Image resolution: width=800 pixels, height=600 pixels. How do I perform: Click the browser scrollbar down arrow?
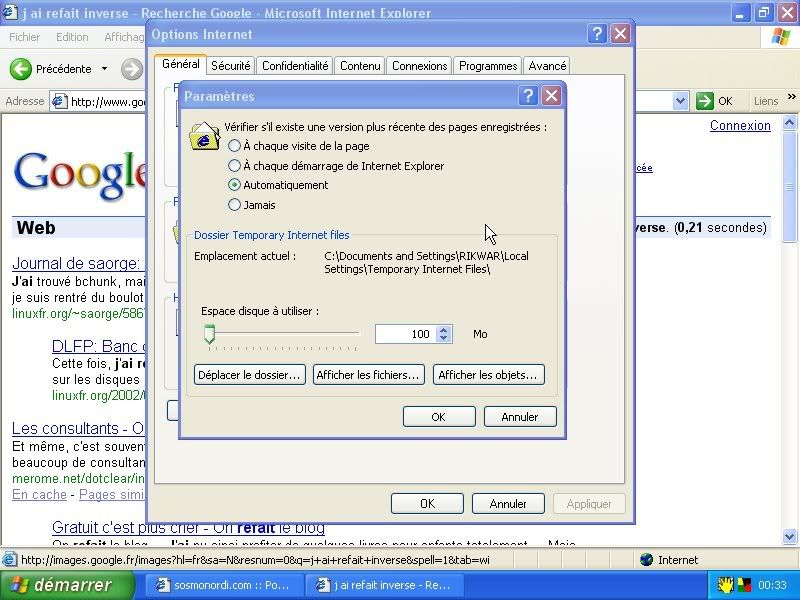pyautogui.click(x=789, y=536)
